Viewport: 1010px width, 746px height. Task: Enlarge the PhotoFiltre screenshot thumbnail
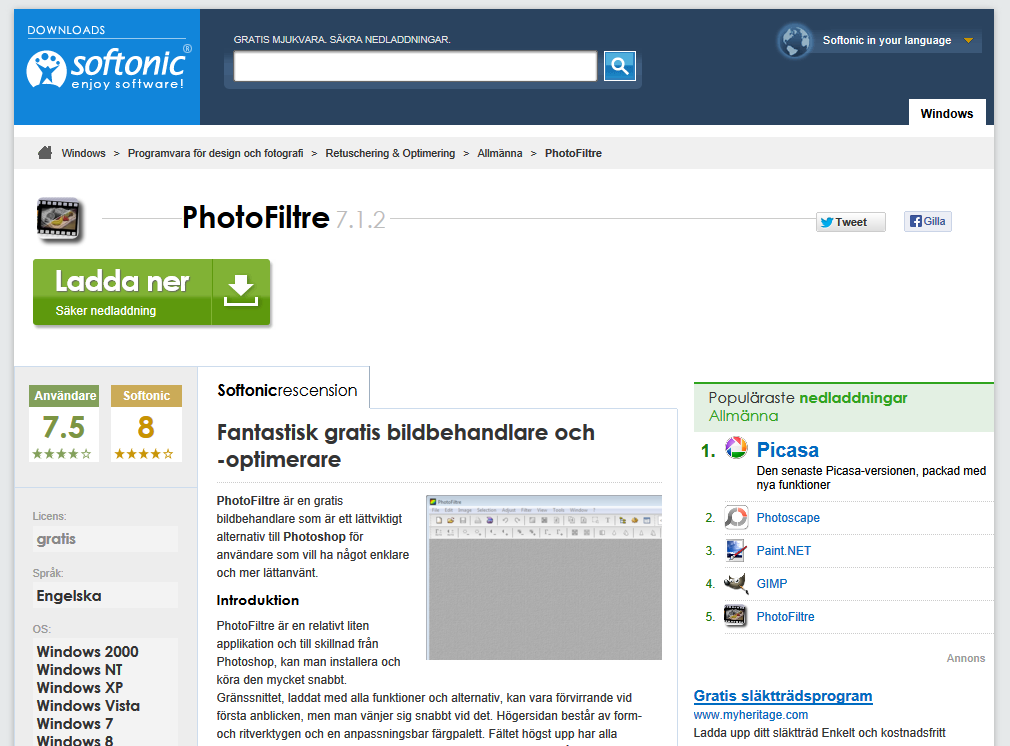(544, 577)
